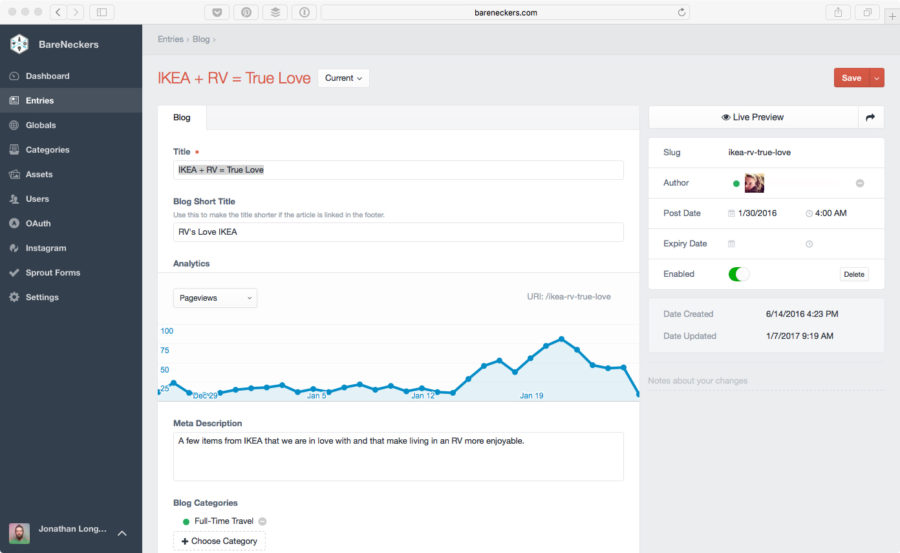Remove the Full-Time Travel category
The image size is (900, 553).
[x=262, y=521]
